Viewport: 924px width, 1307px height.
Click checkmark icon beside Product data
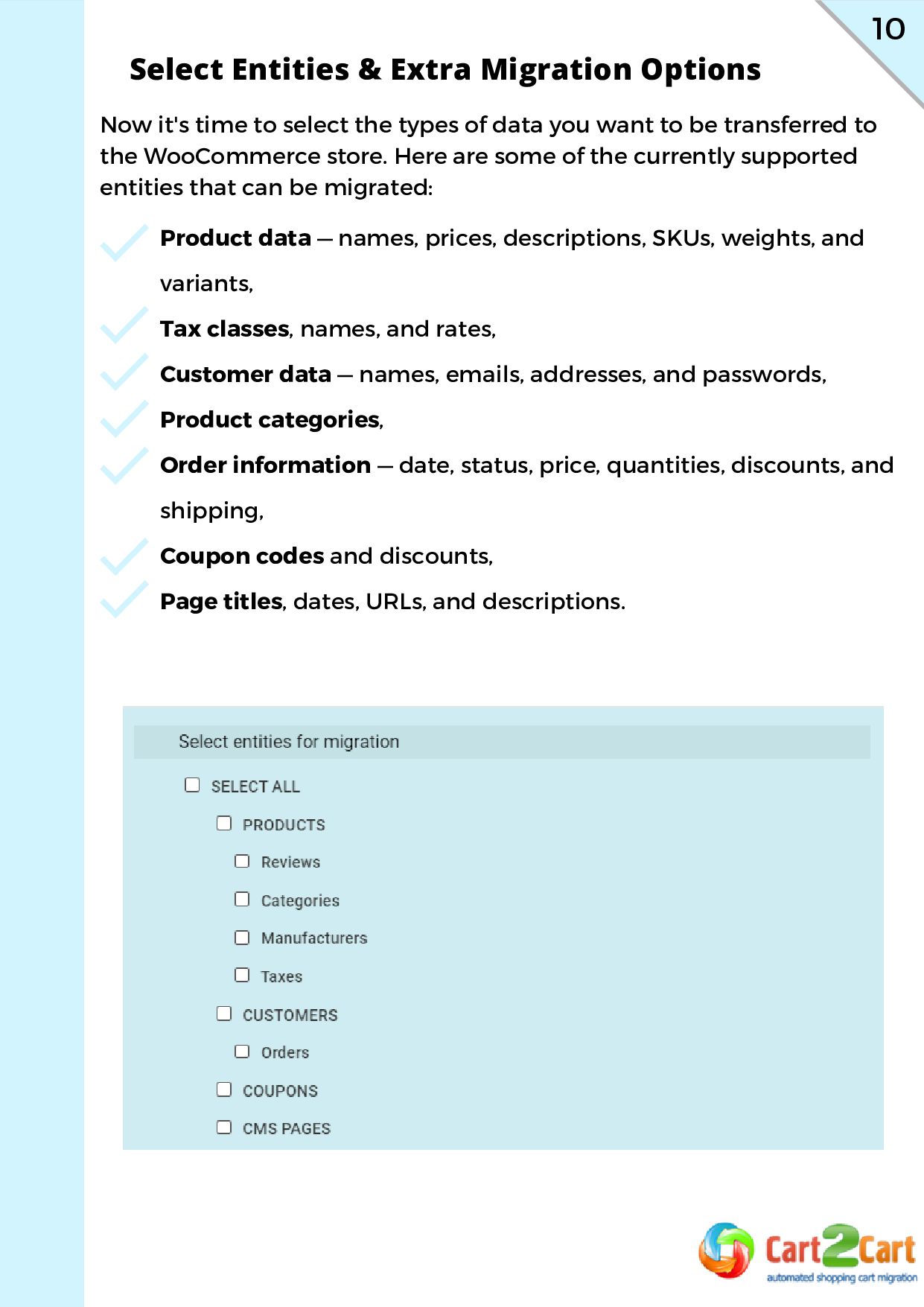click(124, 243)
